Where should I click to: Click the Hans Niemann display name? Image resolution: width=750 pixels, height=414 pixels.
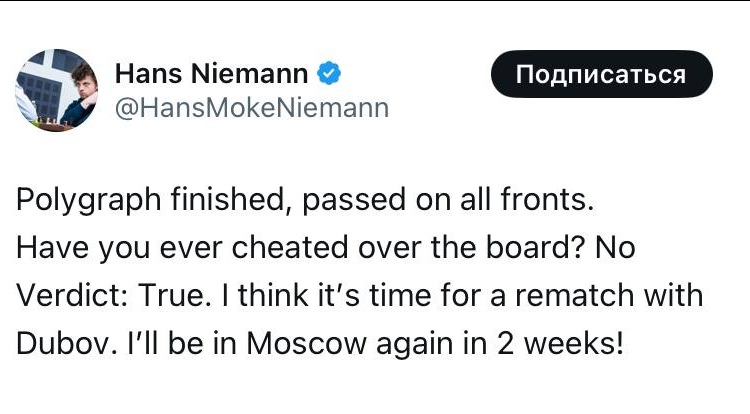[211, 74]
